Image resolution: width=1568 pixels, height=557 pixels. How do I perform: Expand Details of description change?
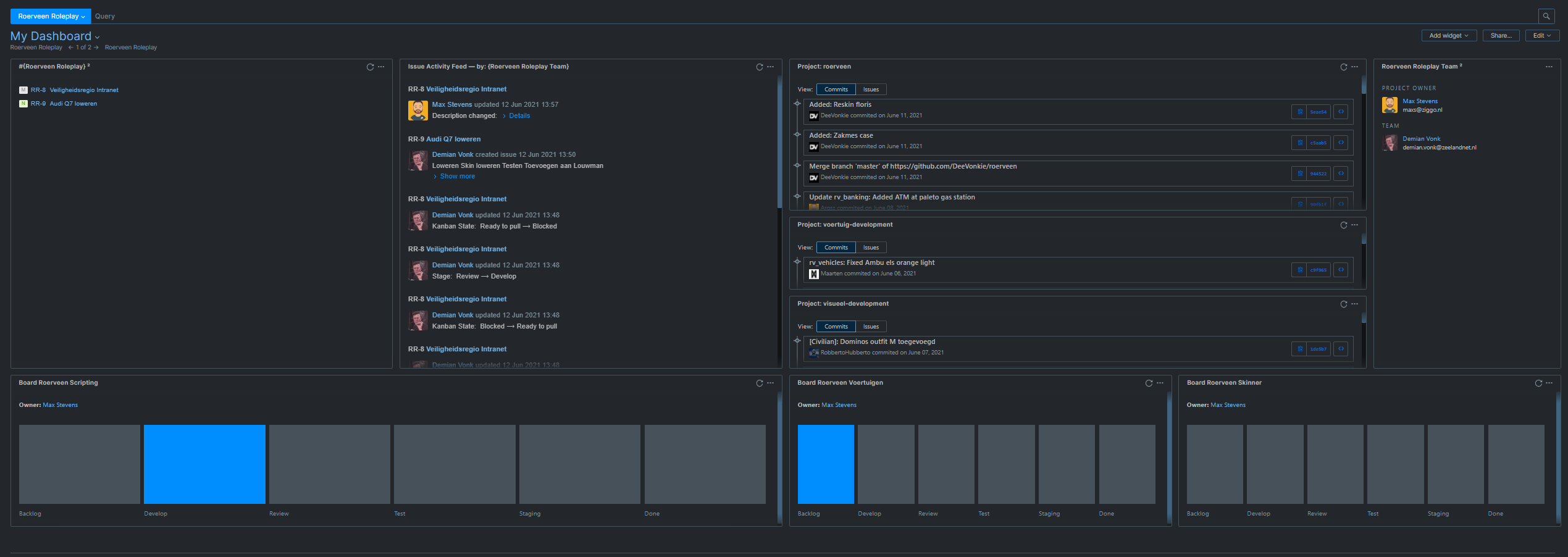[519, 116]
